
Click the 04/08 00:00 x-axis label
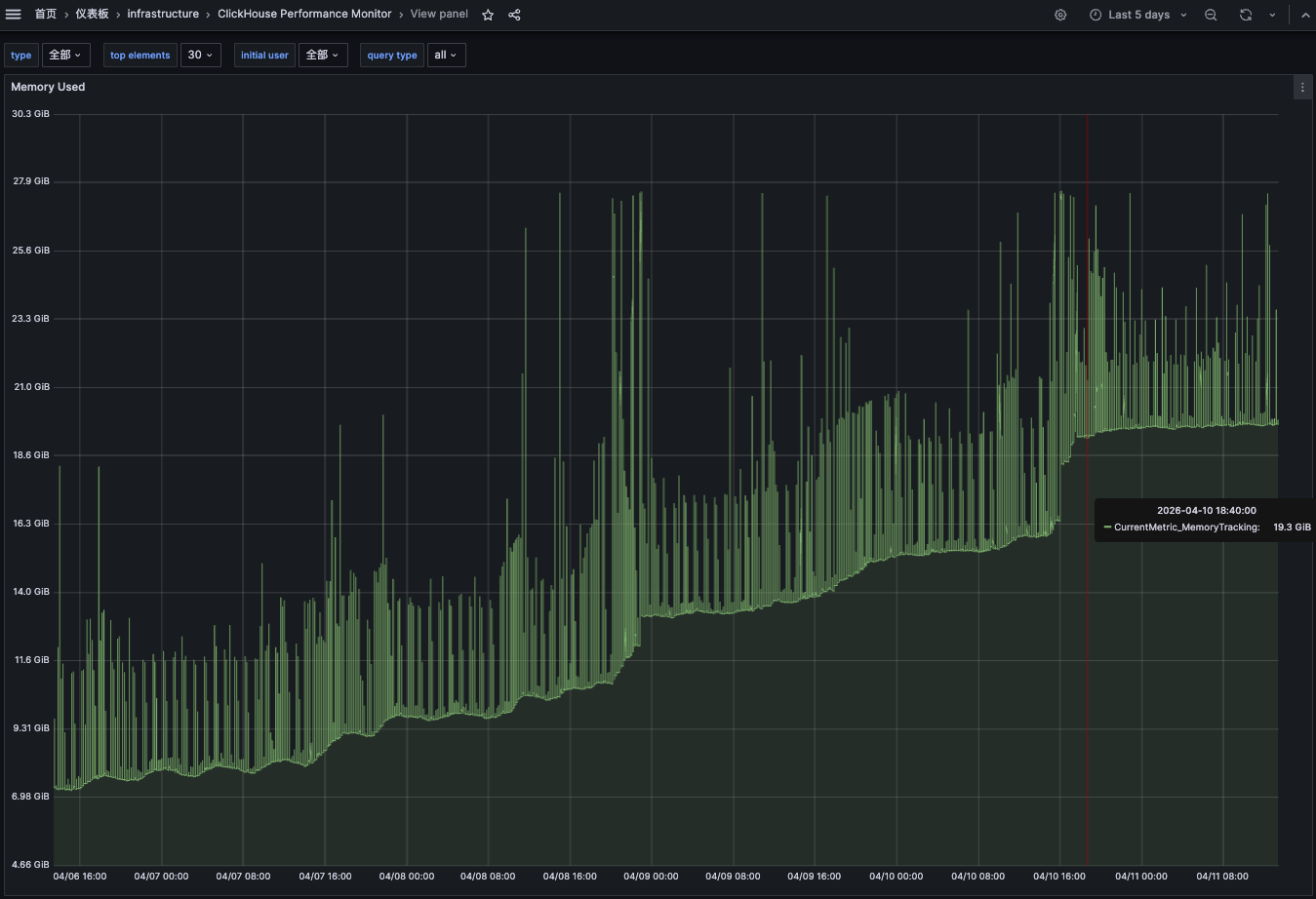click(x=407, y=877)
